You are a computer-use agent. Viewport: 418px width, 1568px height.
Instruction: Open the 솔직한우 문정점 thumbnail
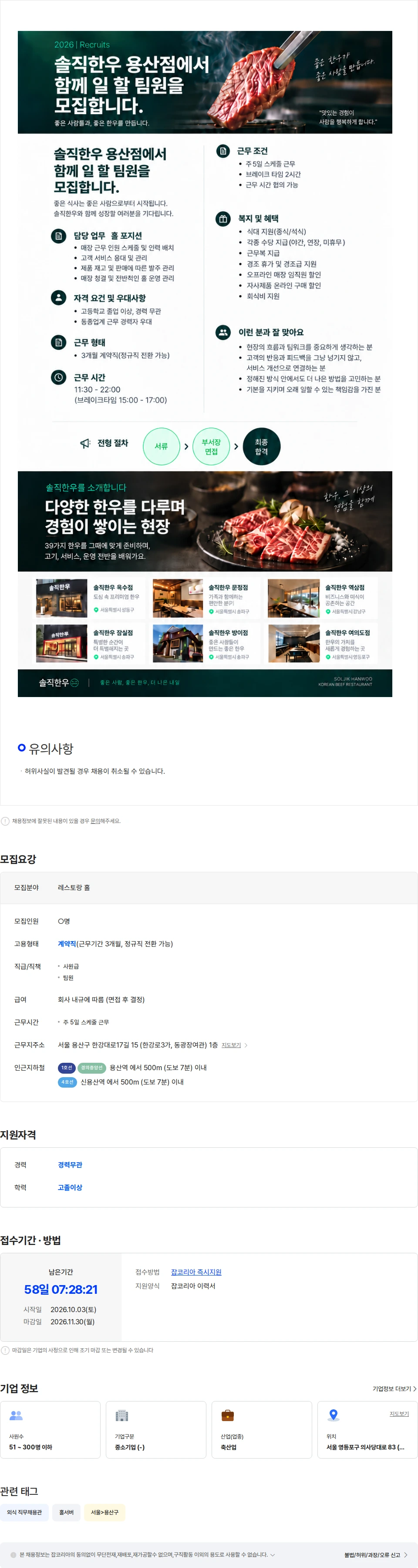click(178, 599)
